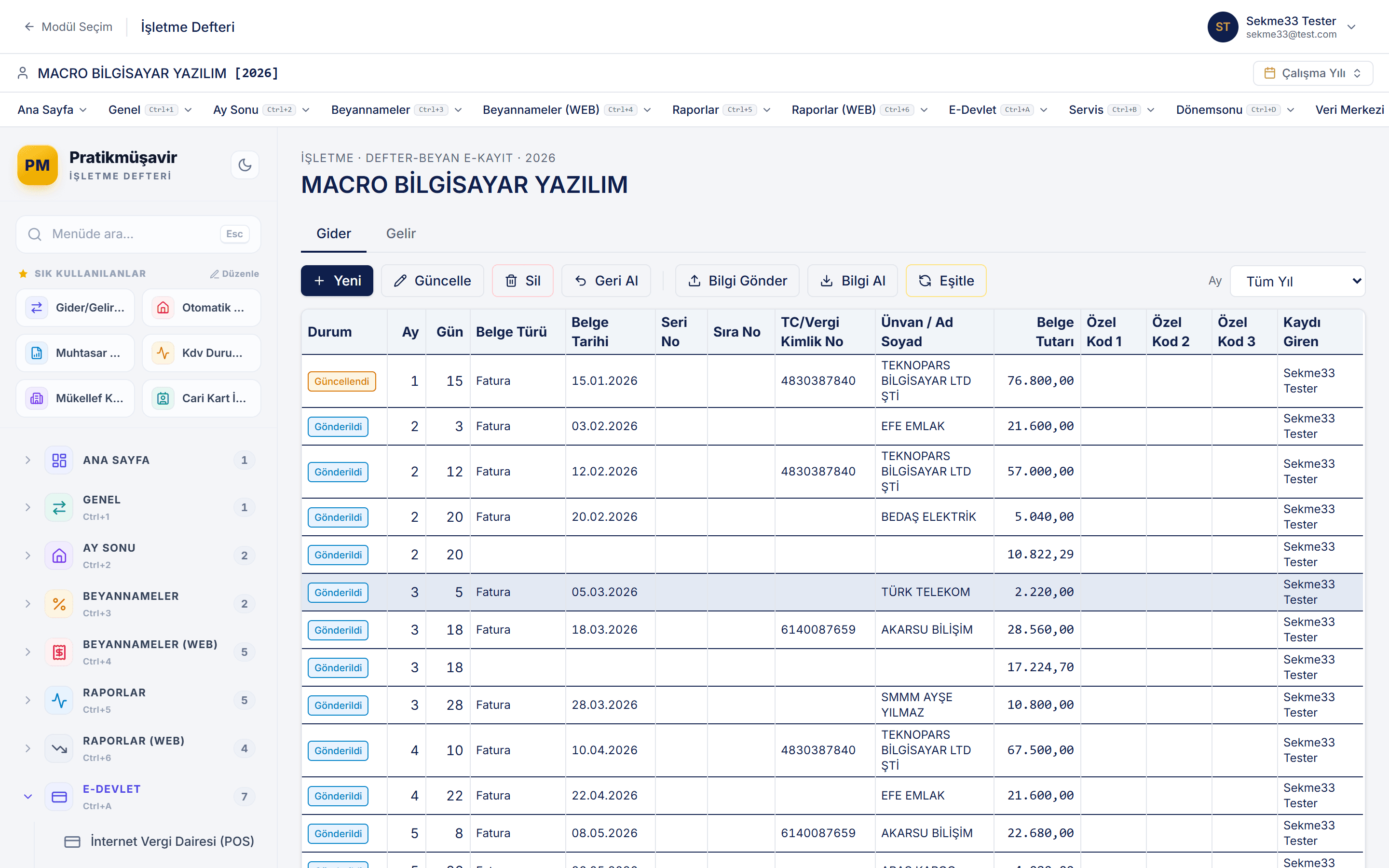
Task: Click the PM Pratikmüşavir logo
Action: [37, 165]
